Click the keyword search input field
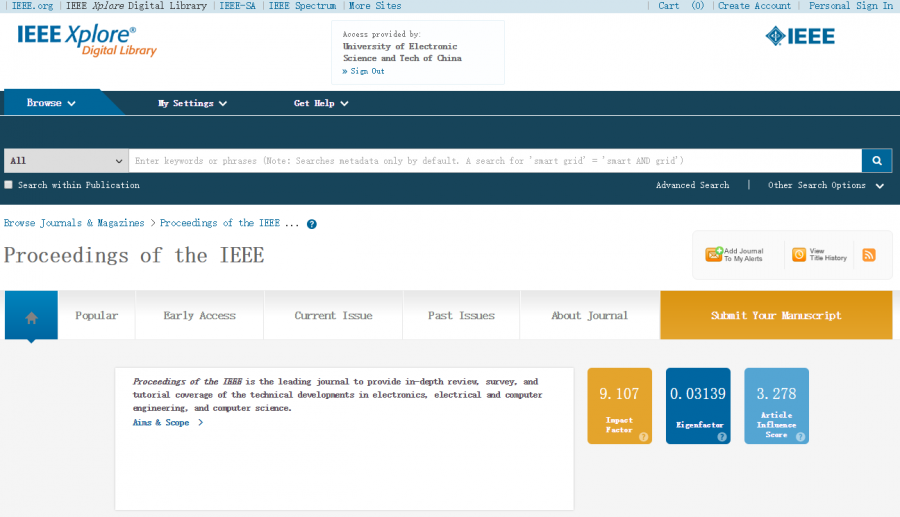This screenshot has width=900, height=517. [x=495, y=161]
